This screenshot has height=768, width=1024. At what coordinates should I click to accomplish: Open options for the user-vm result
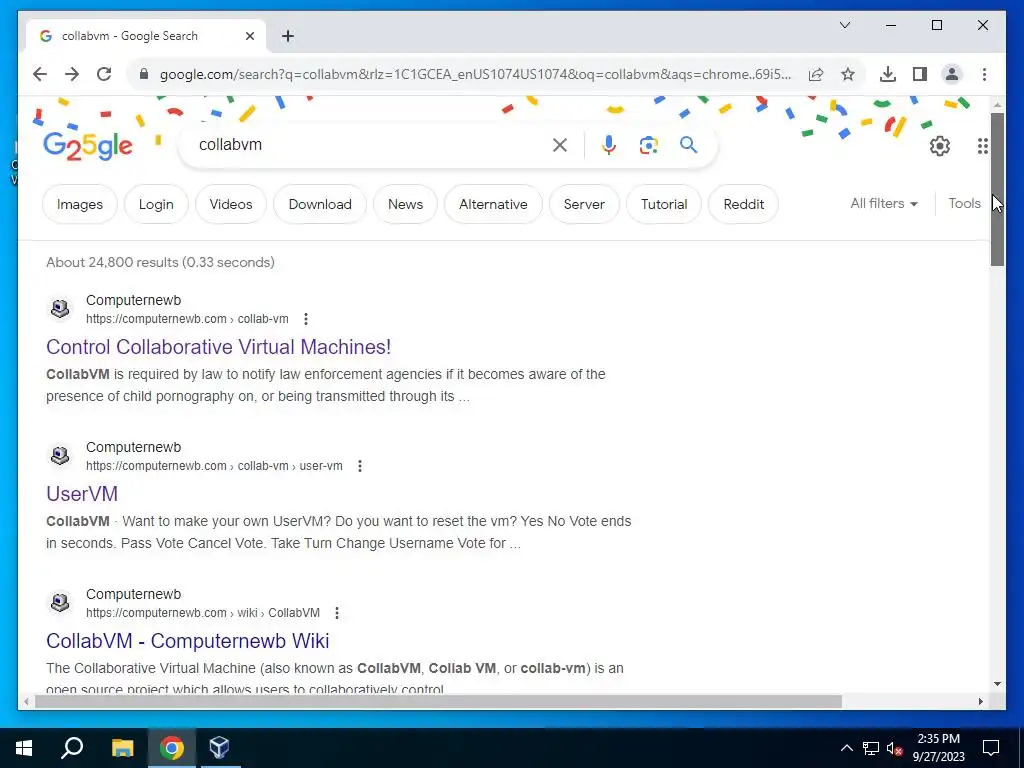point(360,466)
